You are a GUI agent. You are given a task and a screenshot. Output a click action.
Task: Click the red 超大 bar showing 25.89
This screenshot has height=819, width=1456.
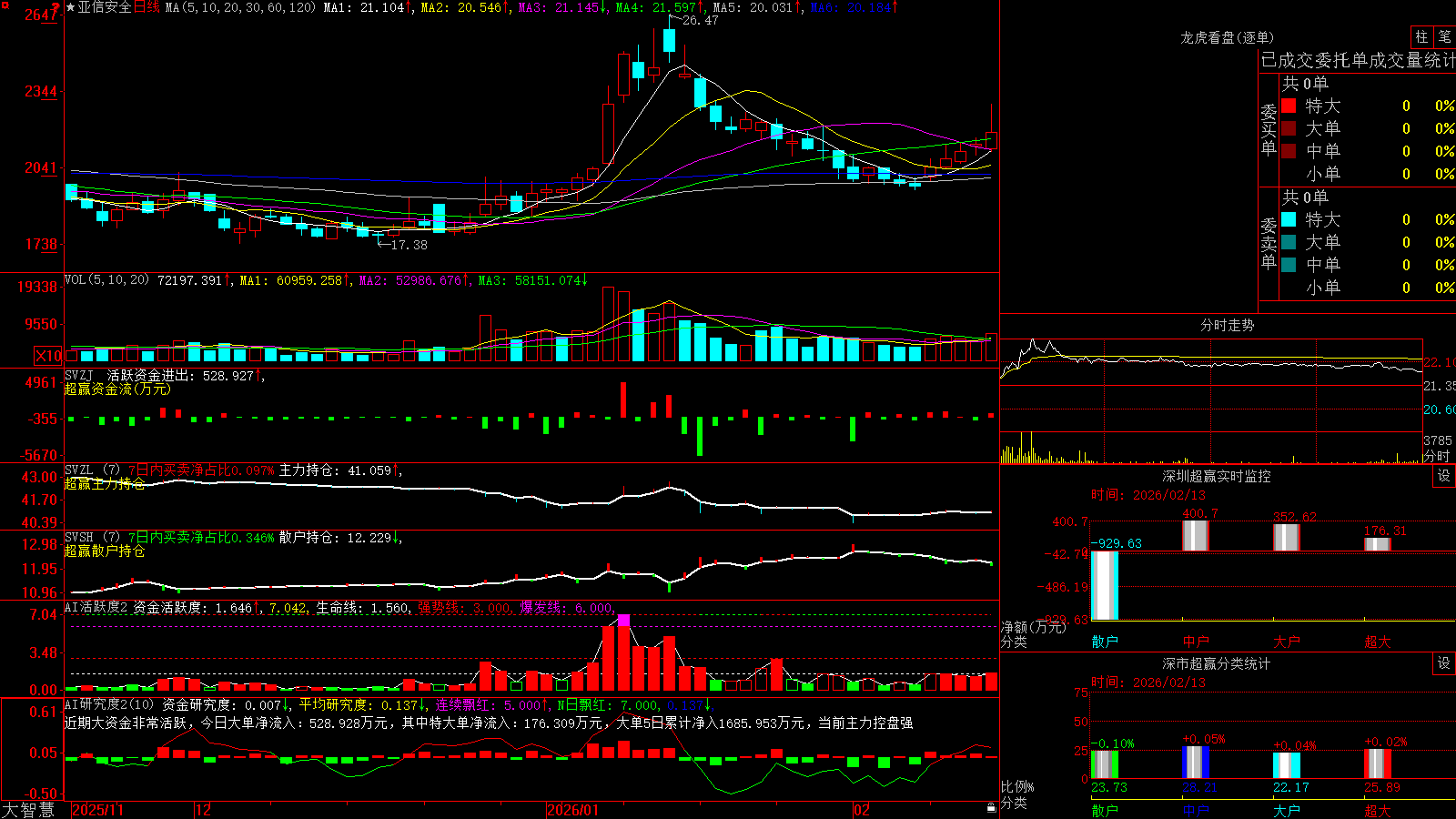[x=1378, y=763]
